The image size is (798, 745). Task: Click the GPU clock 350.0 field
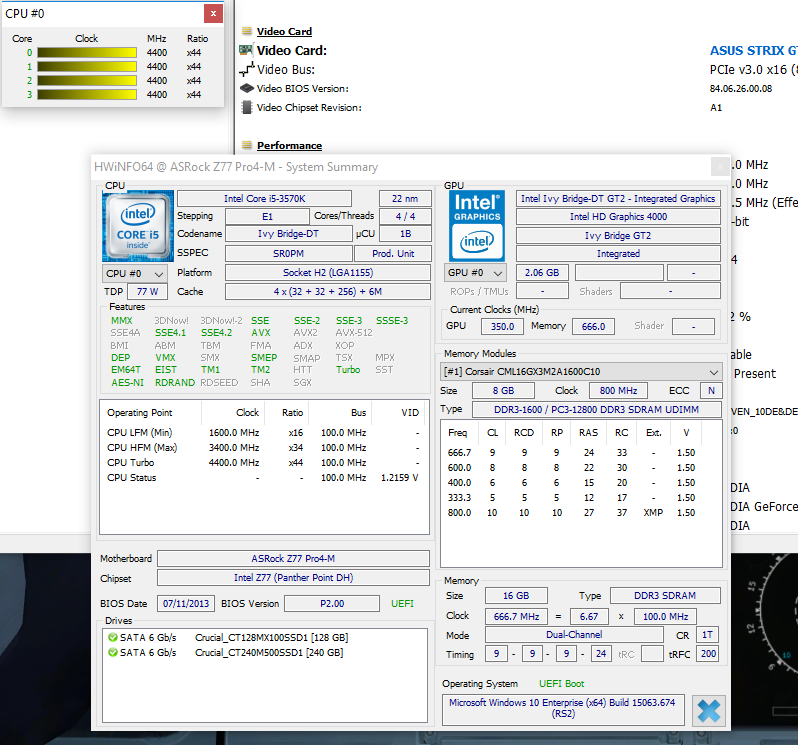tap(502, 327)
